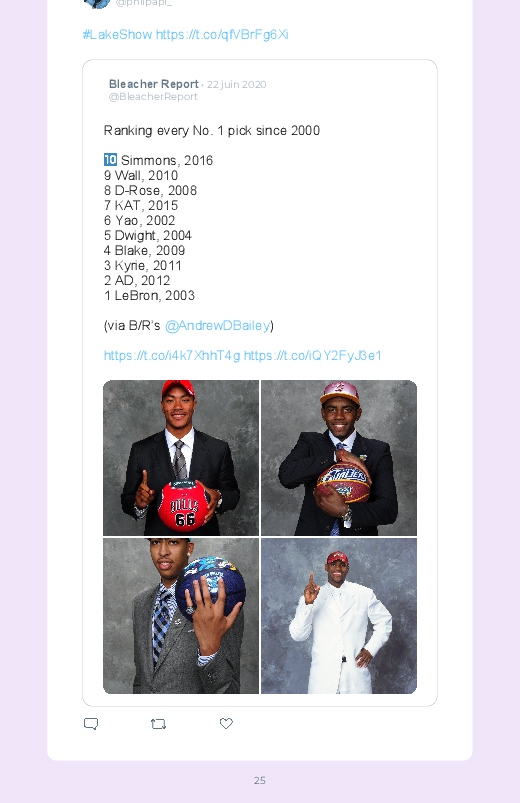Open photo of player in white suit
Screen dimensions: 520x803
click(339, 616)
